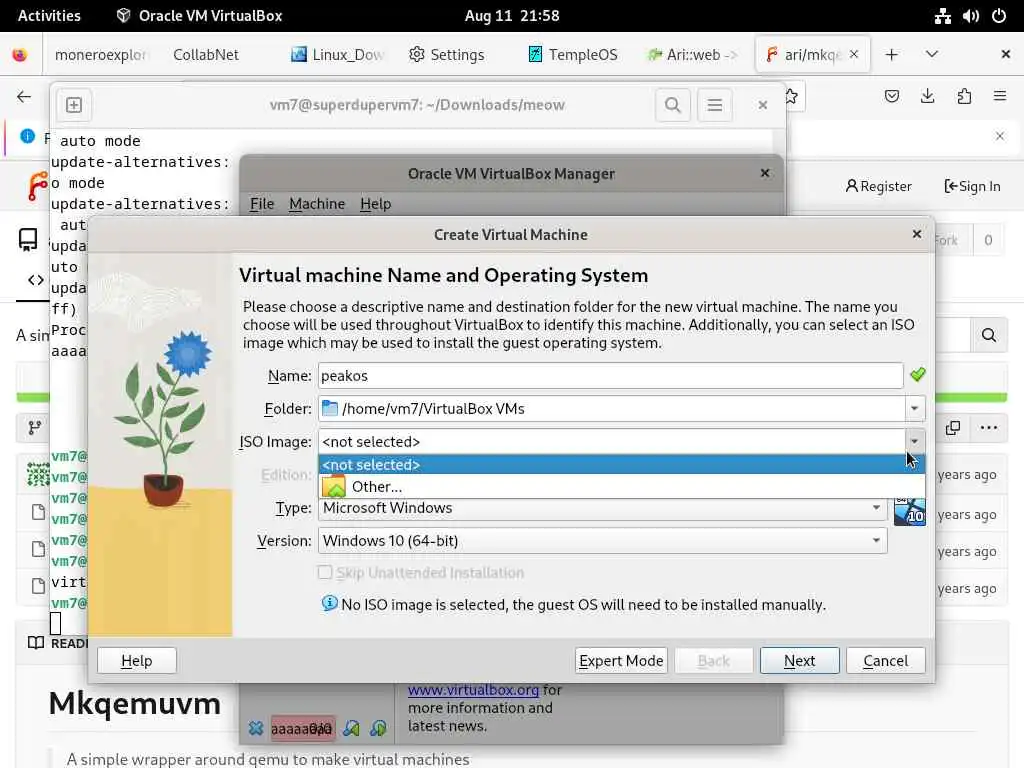Click the green checkmark next to Name

918,375
